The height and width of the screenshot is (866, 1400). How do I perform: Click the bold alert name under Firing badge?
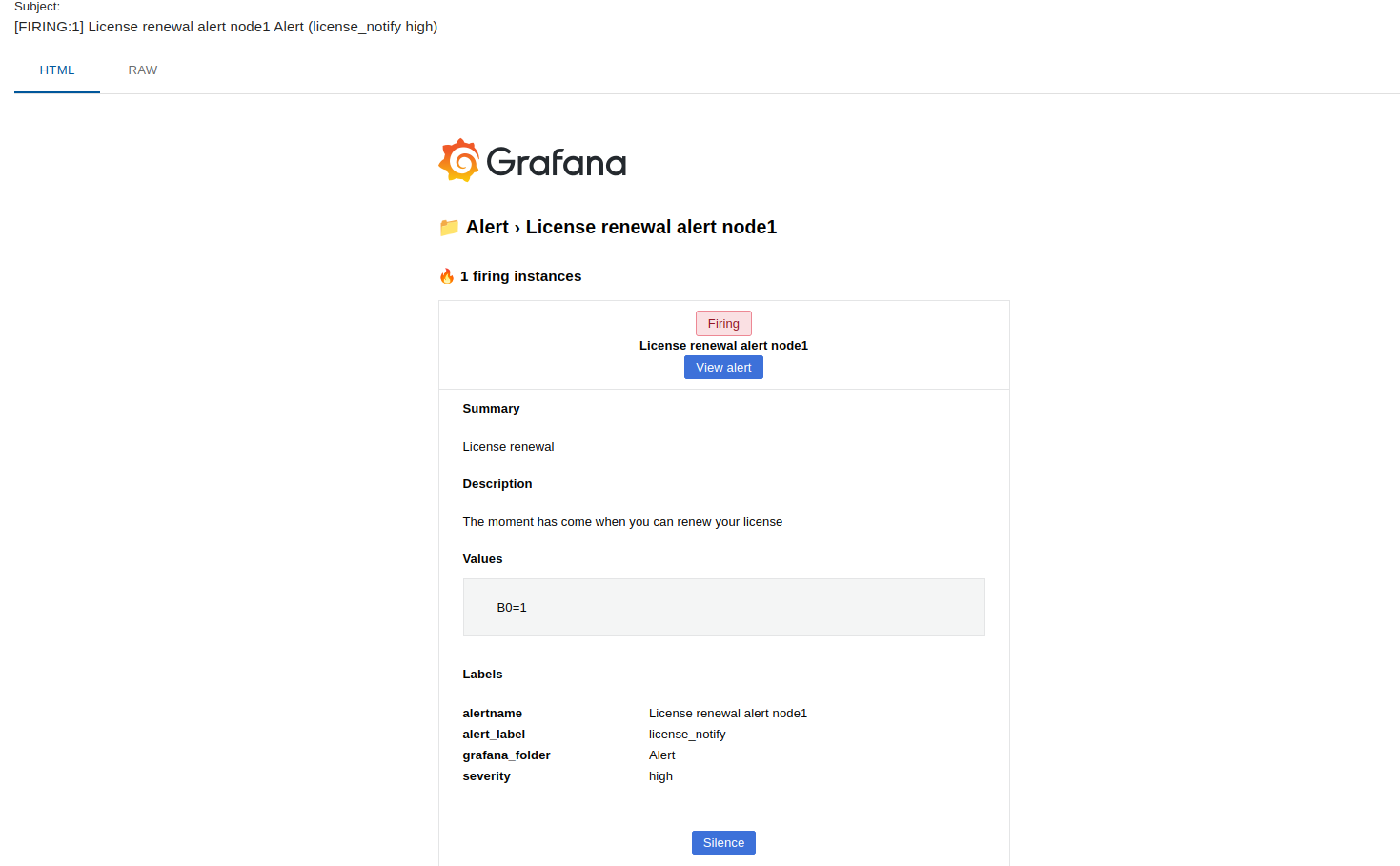tap(723, 346)
